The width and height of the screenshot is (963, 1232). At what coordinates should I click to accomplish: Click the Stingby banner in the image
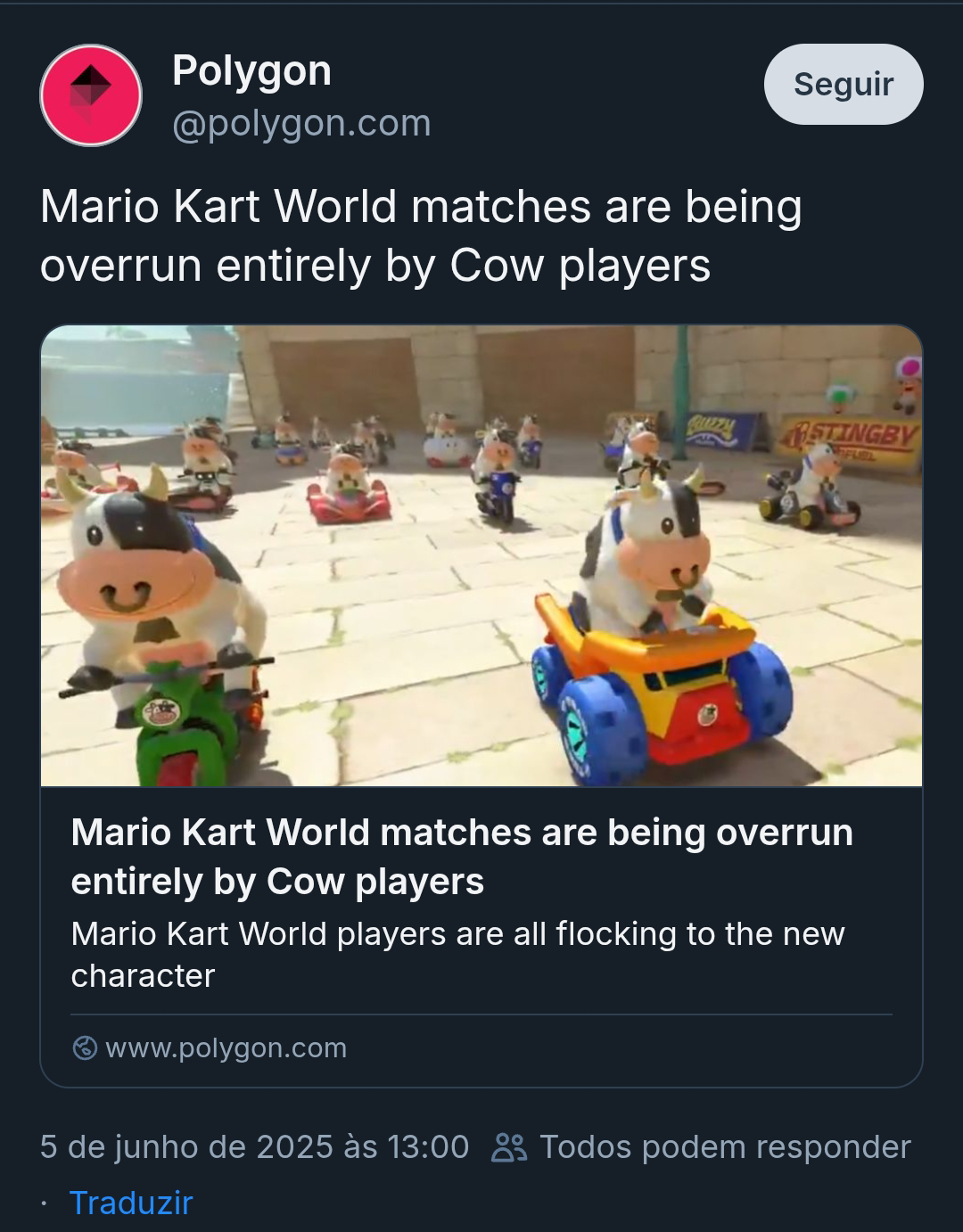click(850, 439)
